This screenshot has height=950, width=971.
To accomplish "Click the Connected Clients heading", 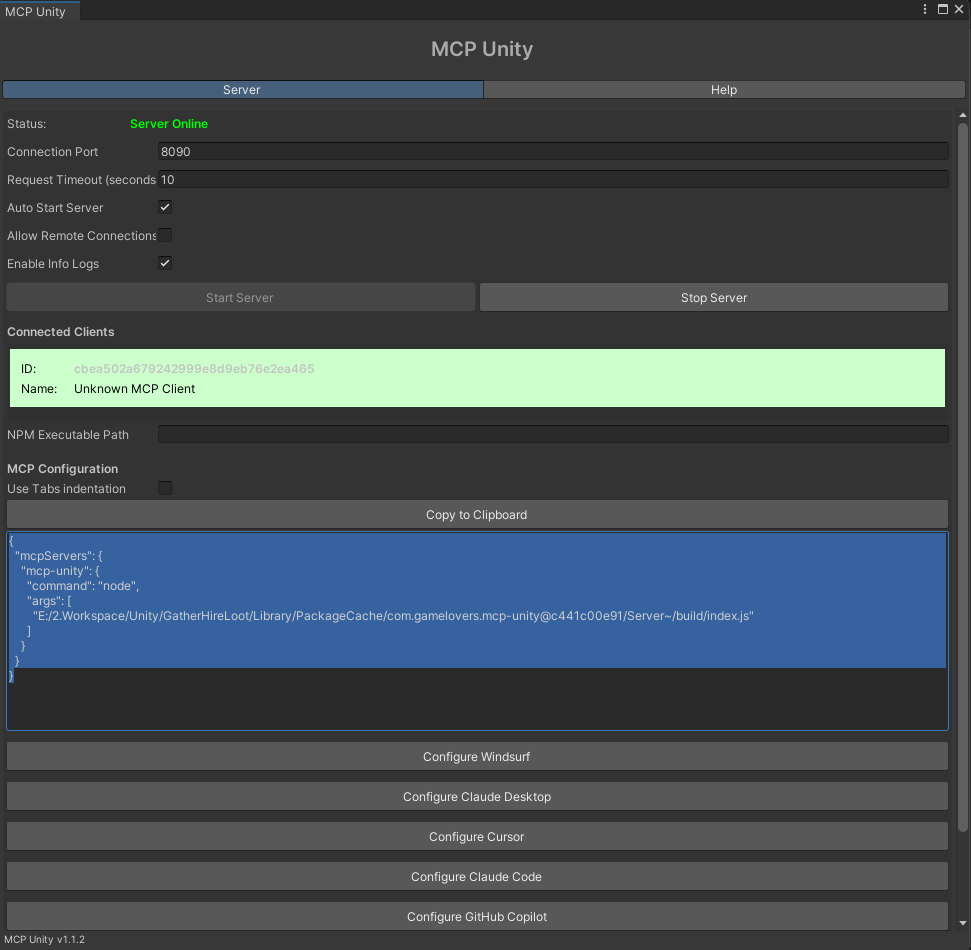I will point(61,332).
